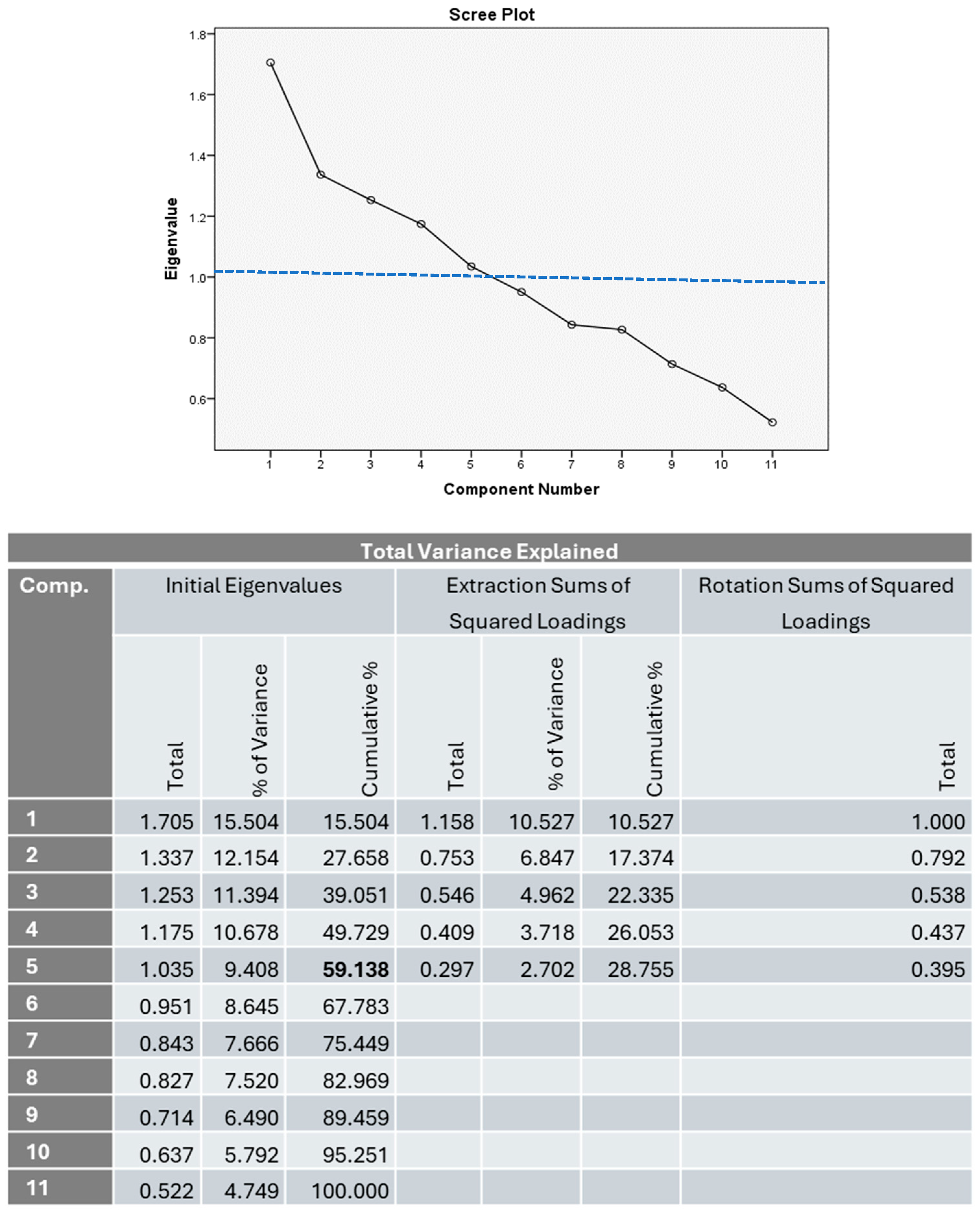Select the Rotation Sums of Squared Loadings header
The image size is (980, 1213).
pyautogui.click(x=825, y=603)
